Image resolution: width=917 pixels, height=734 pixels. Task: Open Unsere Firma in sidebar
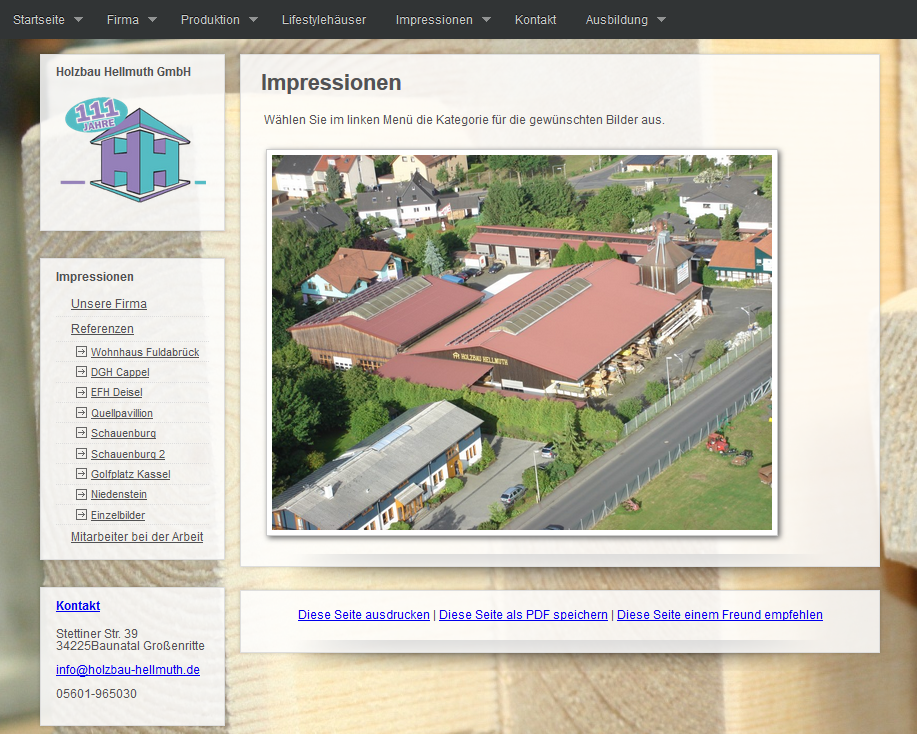109,304
